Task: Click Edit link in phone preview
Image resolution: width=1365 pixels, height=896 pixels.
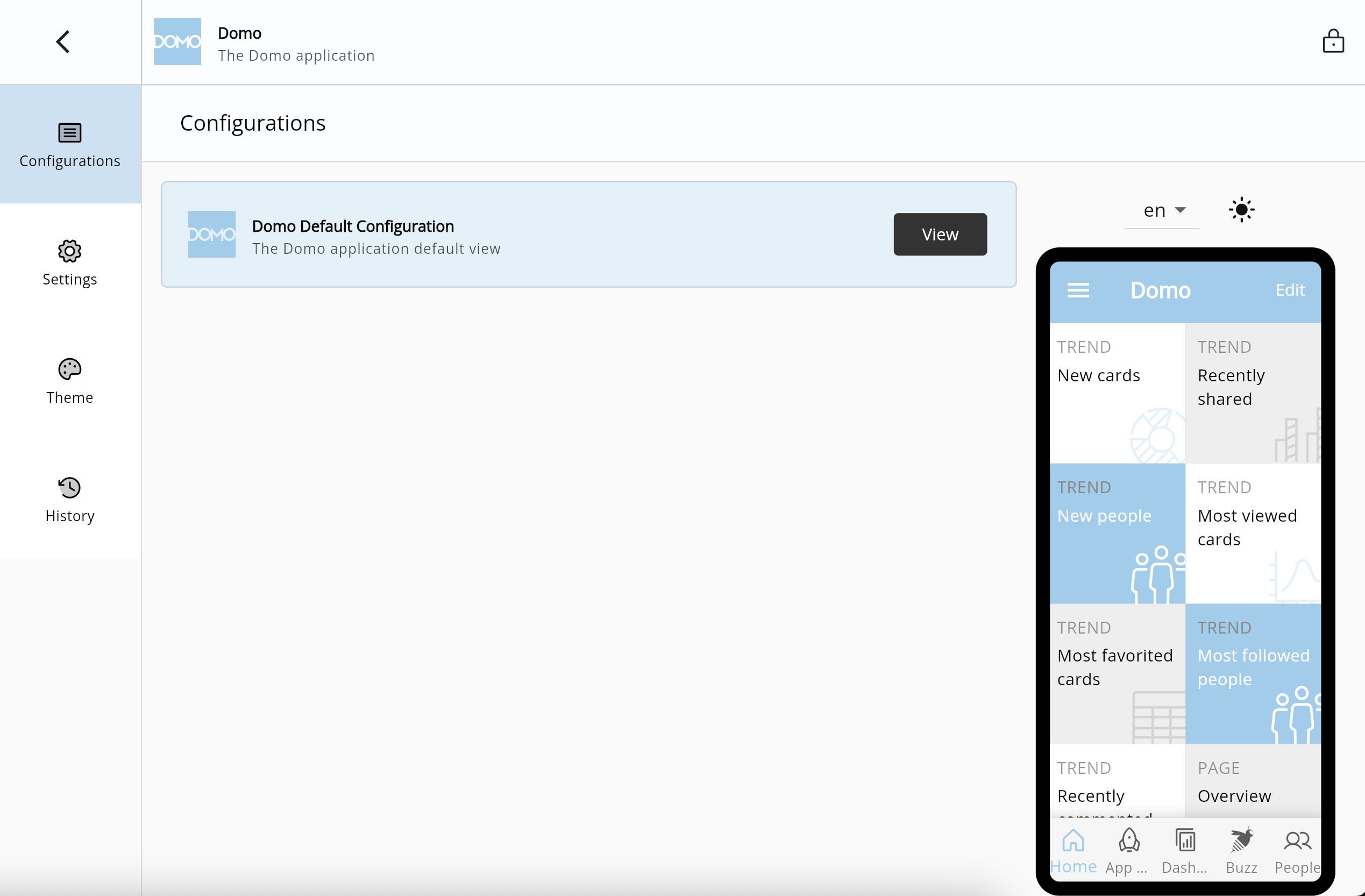Action: point(1289,290)
